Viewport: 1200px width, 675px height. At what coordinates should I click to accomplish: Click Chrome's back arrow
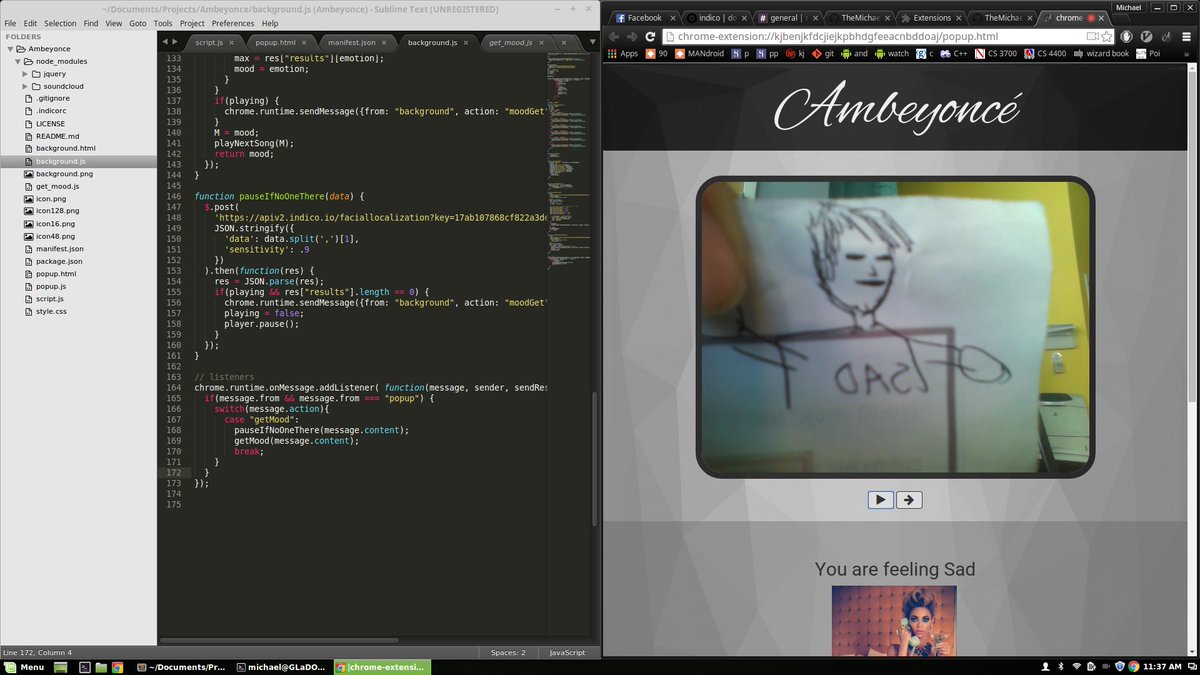(x=614, y=36)
